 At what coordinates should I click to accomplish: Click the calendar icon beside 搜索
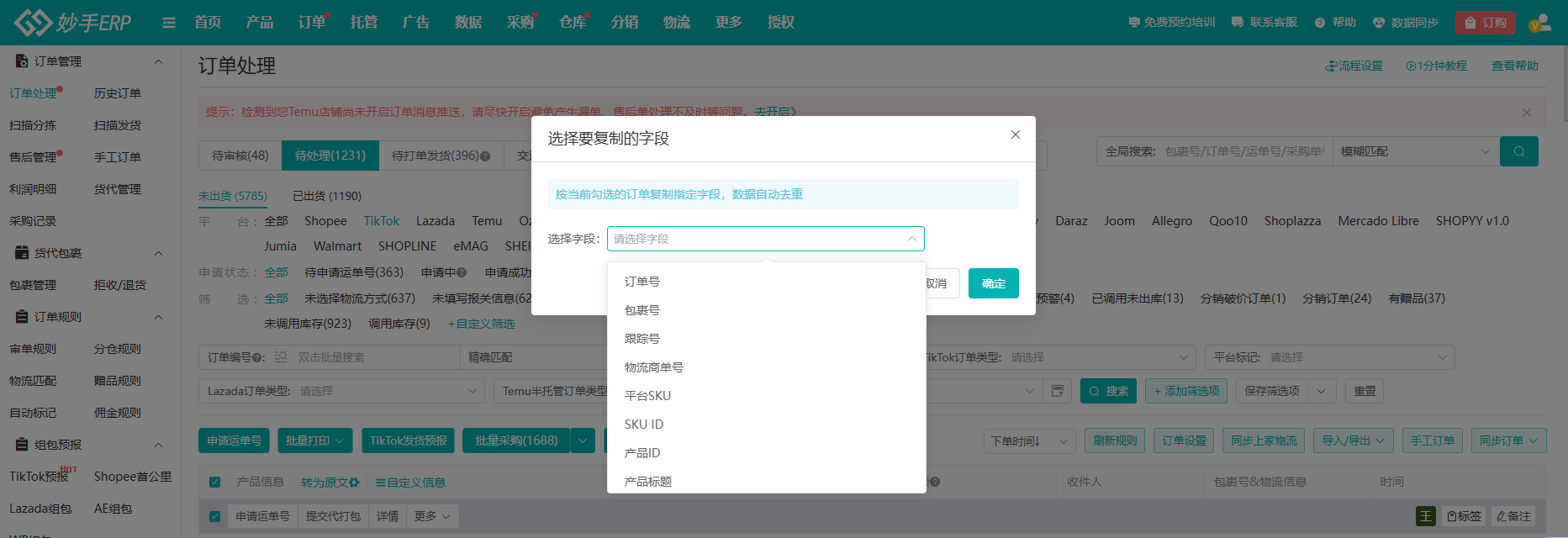pos(1057,391)
